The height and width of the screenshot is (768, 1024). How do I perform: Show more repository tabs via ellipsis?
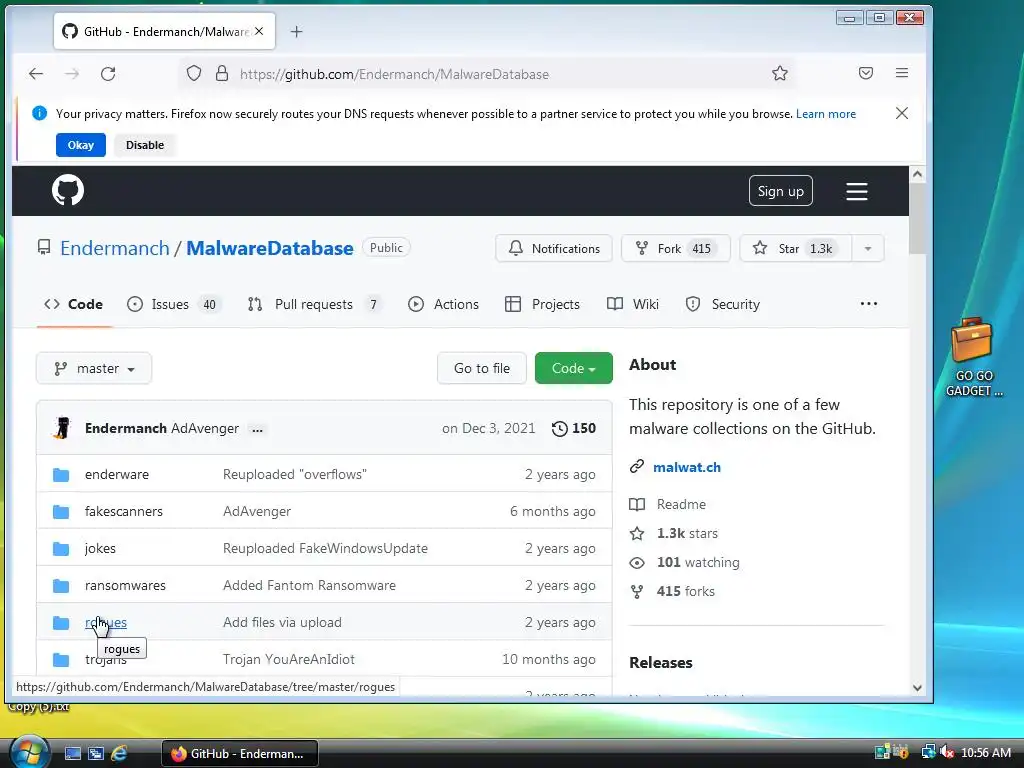point(869,304)
